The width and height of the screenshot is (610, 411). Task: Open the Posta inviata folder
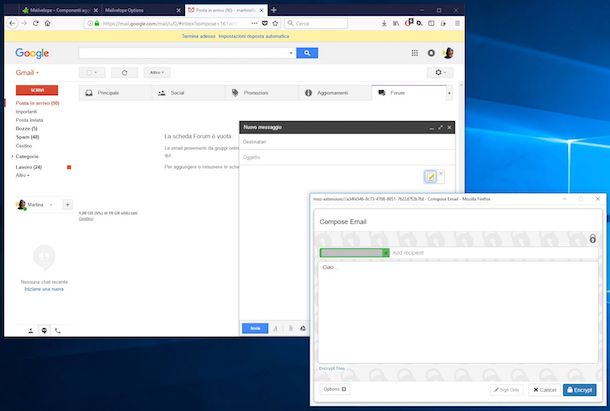click(x=29, y=120)
